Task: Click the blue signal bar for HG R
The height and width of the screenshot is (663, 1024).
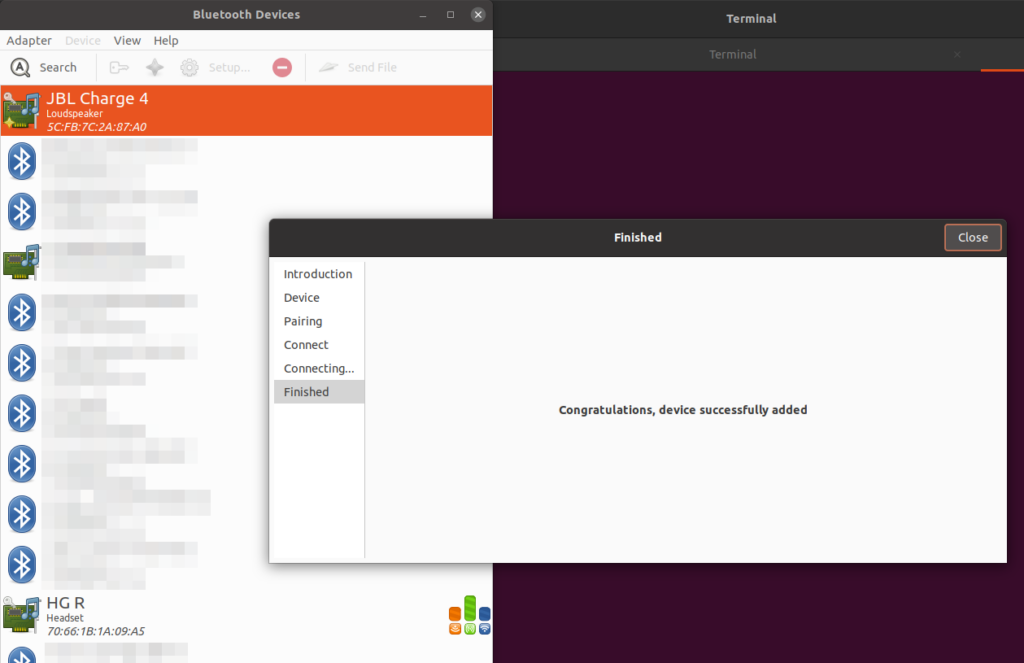Action: click(485, 614)
